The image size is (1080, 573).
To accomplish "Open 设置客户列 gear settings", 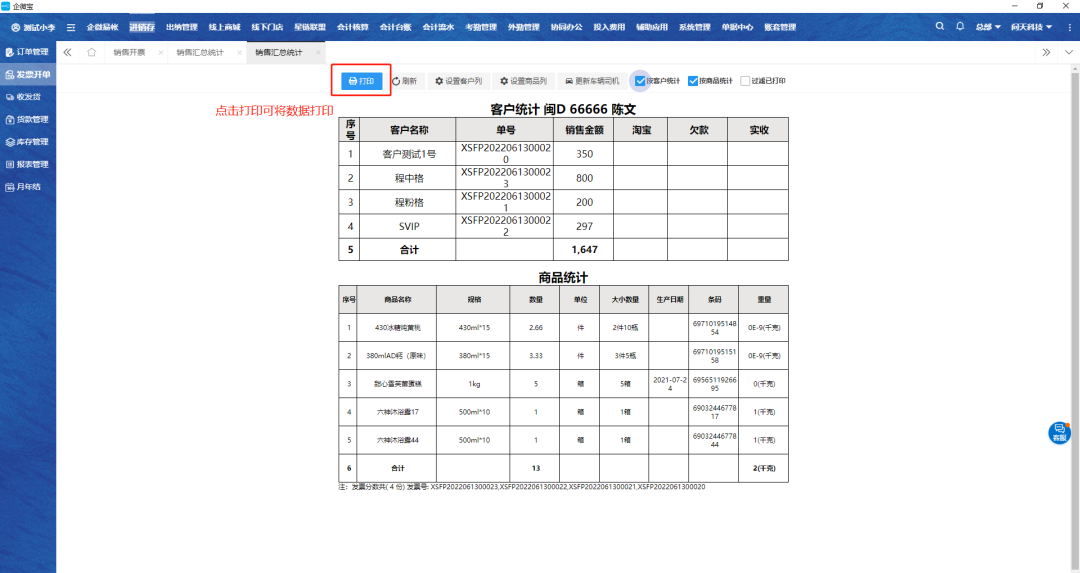I will coord(458,81).
